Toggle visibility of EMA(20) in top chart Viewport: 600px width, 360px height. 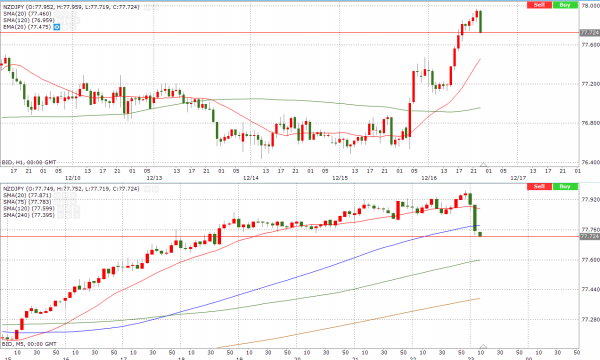(x=57, y=27)
